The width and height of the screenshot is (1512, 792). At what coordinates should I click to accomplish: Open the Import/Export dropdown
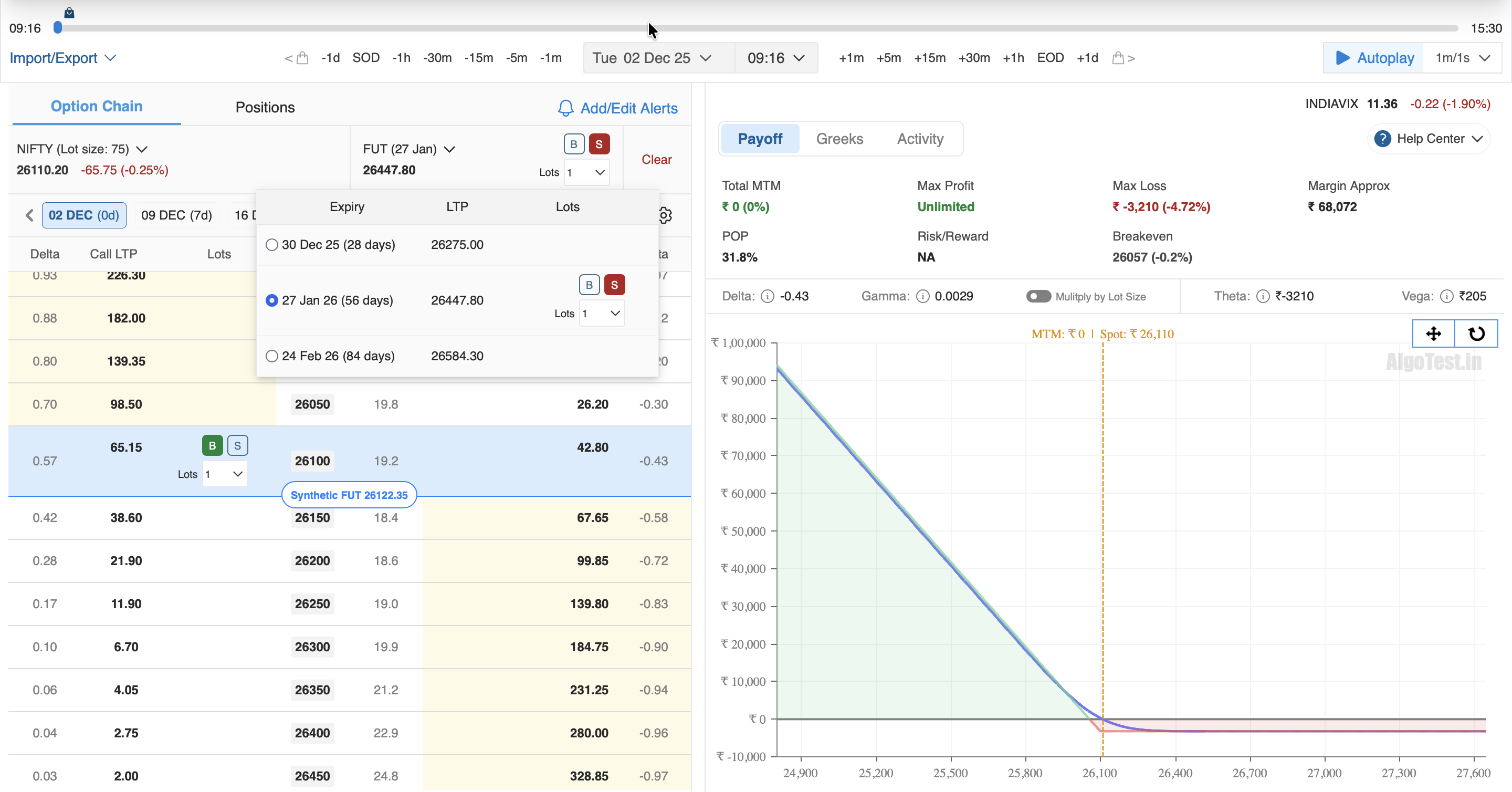tap(62, 58)
